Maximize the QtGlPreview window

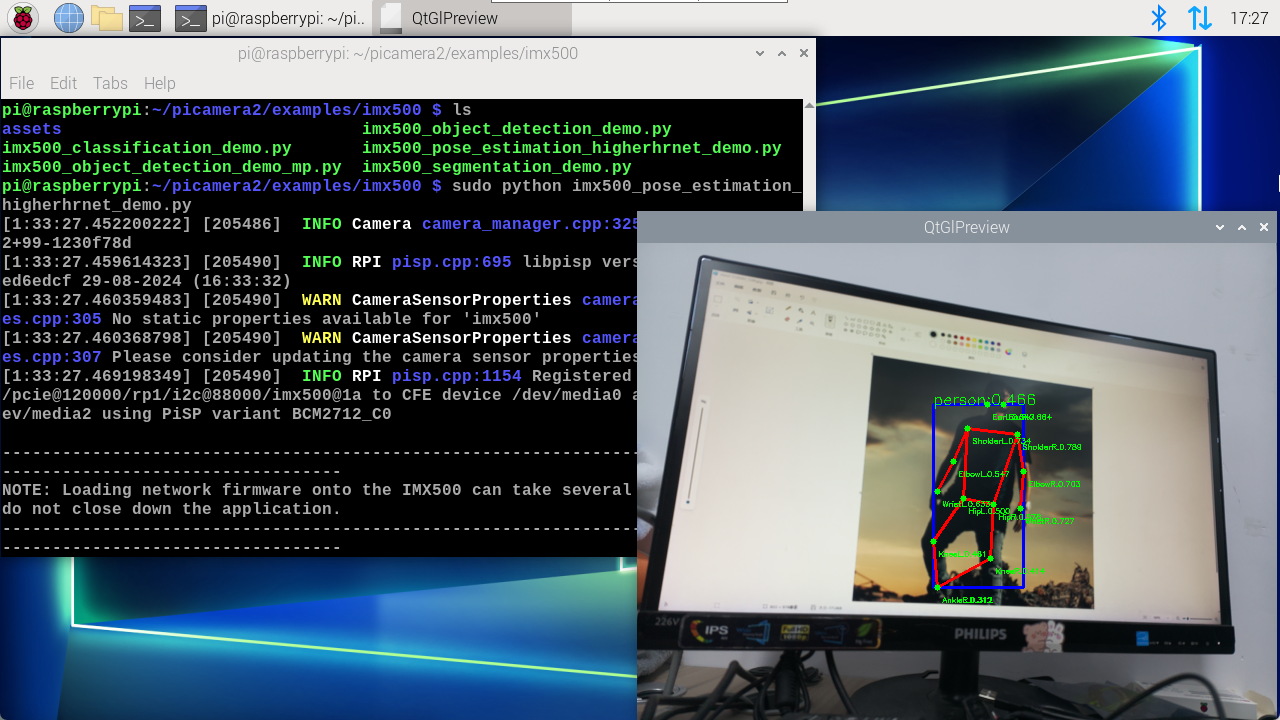1242,227
